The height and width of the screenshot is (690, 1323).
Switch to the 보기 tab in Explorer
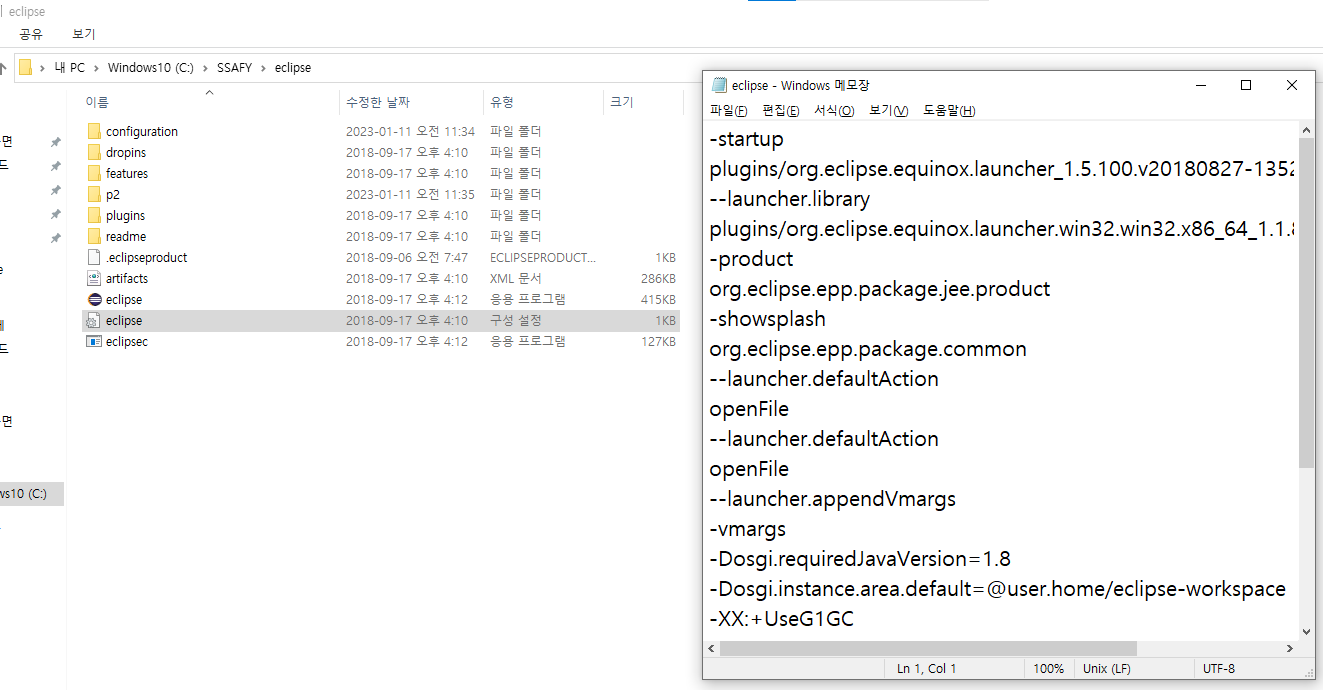[83, 34]
